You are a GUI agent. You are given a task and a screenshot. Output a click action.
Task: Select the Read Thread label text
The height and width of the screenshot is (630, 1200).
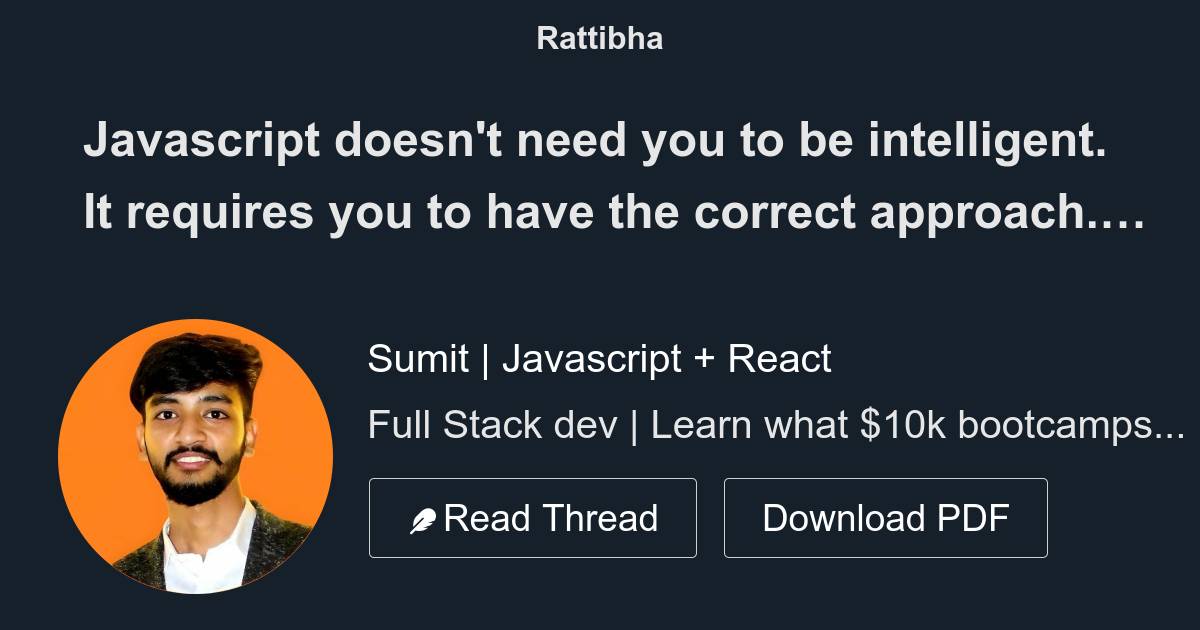552,518
